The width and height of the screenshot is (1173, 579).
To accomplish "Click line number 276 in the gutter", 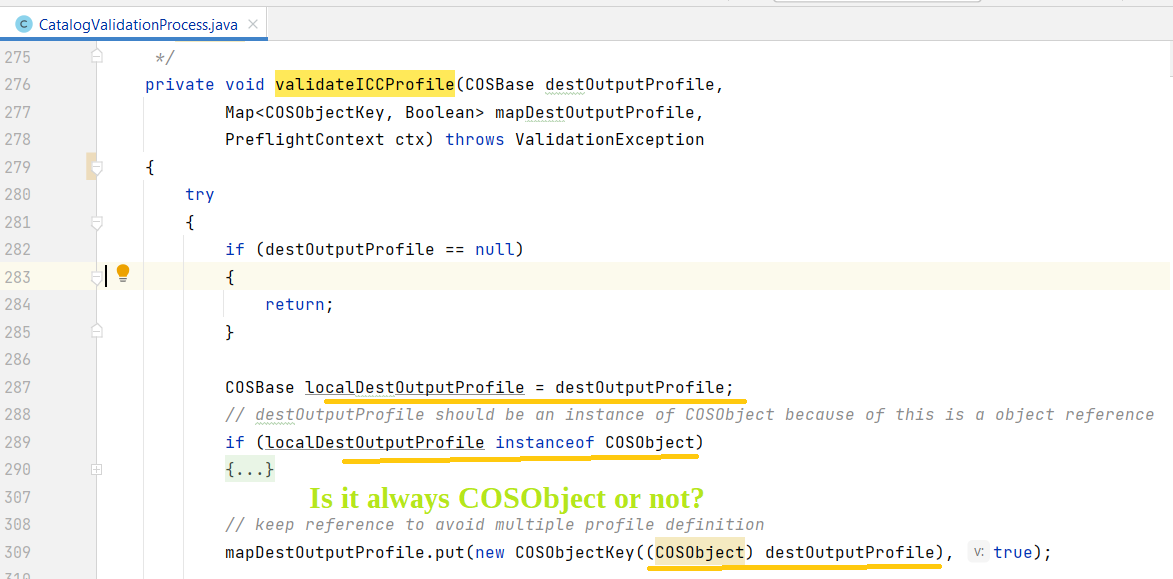I will click(16, 85).
